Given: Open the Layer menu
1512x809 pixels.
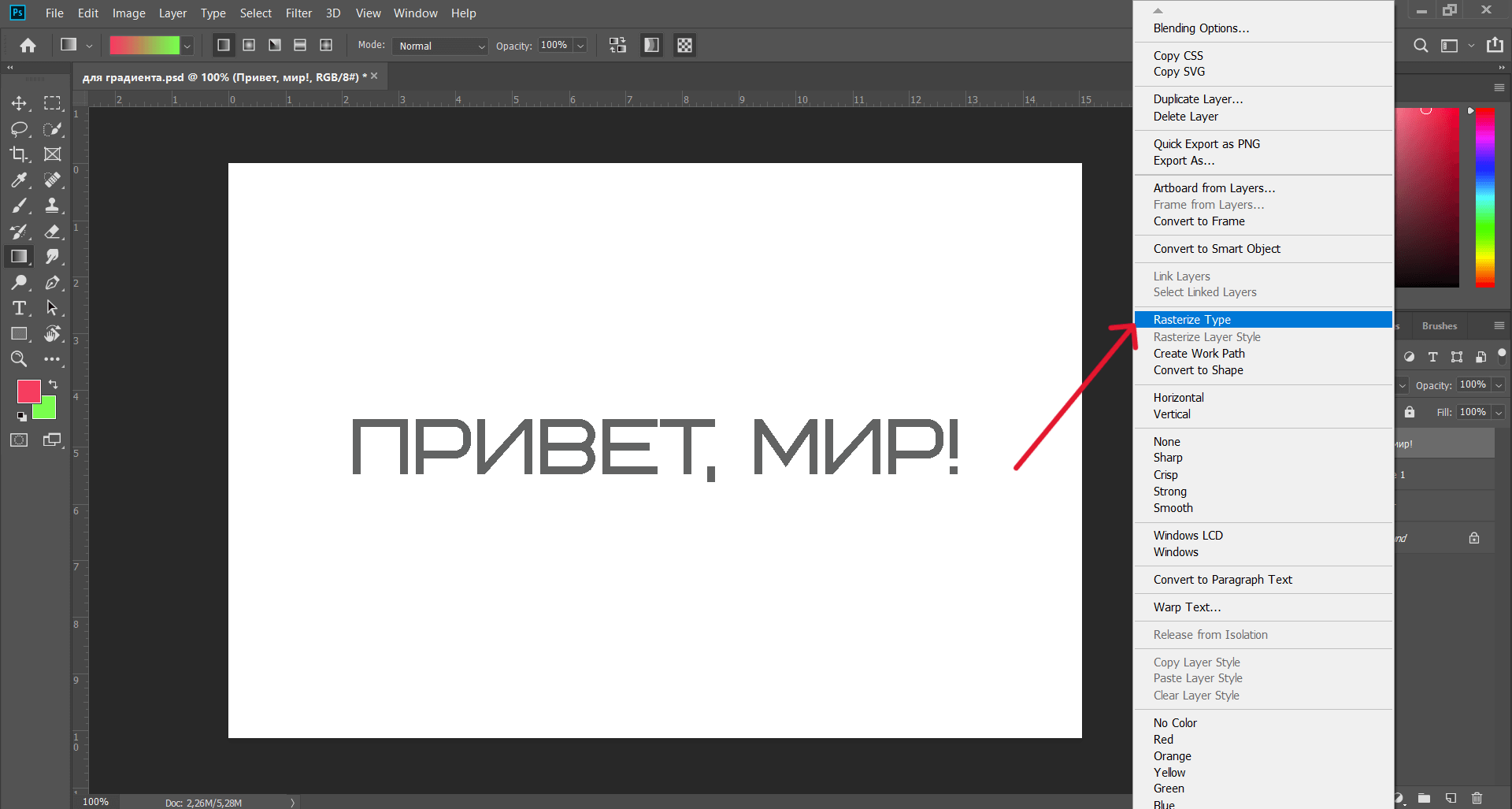Looking at the screenshot, I should [172, 13].
